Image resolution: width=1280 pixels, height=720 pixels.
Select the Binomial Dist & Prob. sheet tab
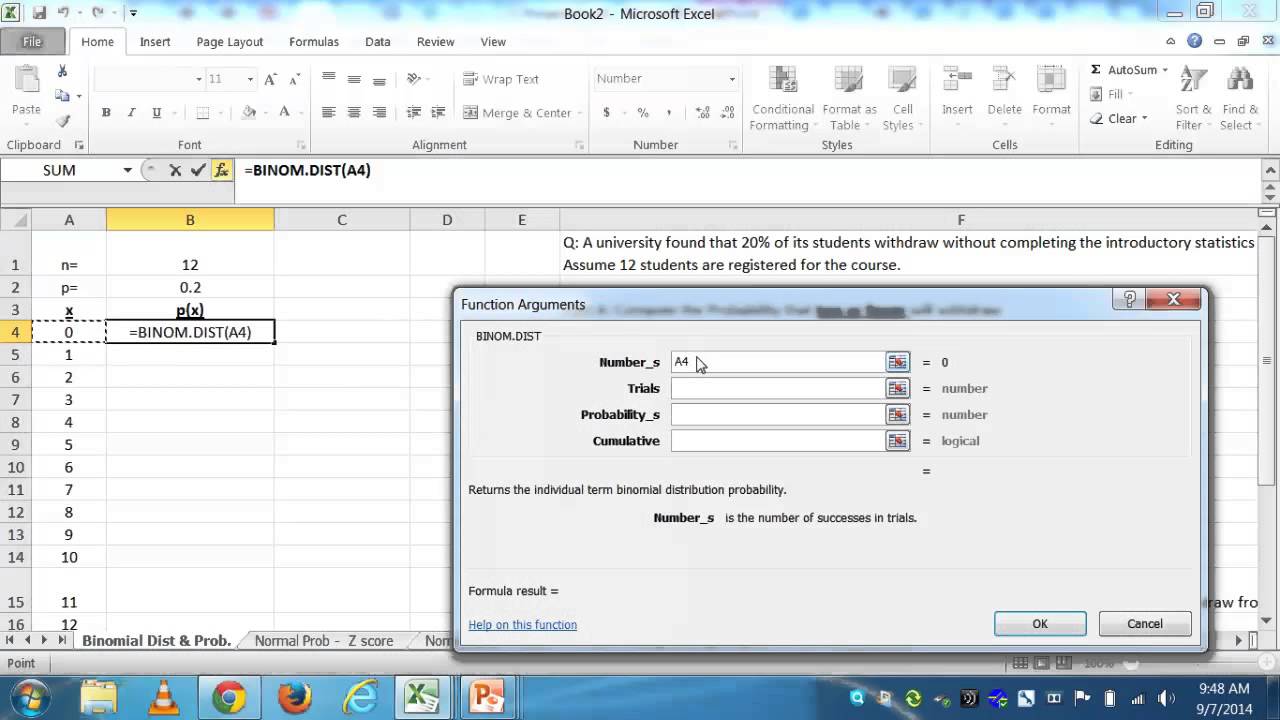click(157, 641)
